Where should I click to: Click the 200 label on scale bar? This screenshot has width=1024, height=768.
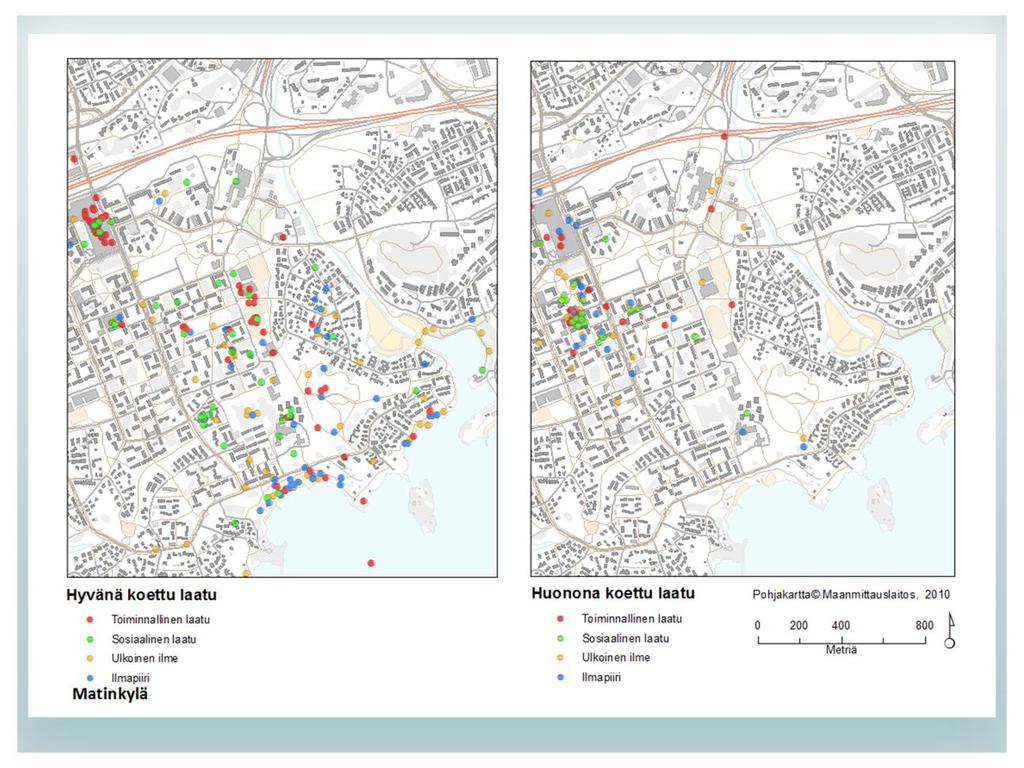tap(799, 625)
